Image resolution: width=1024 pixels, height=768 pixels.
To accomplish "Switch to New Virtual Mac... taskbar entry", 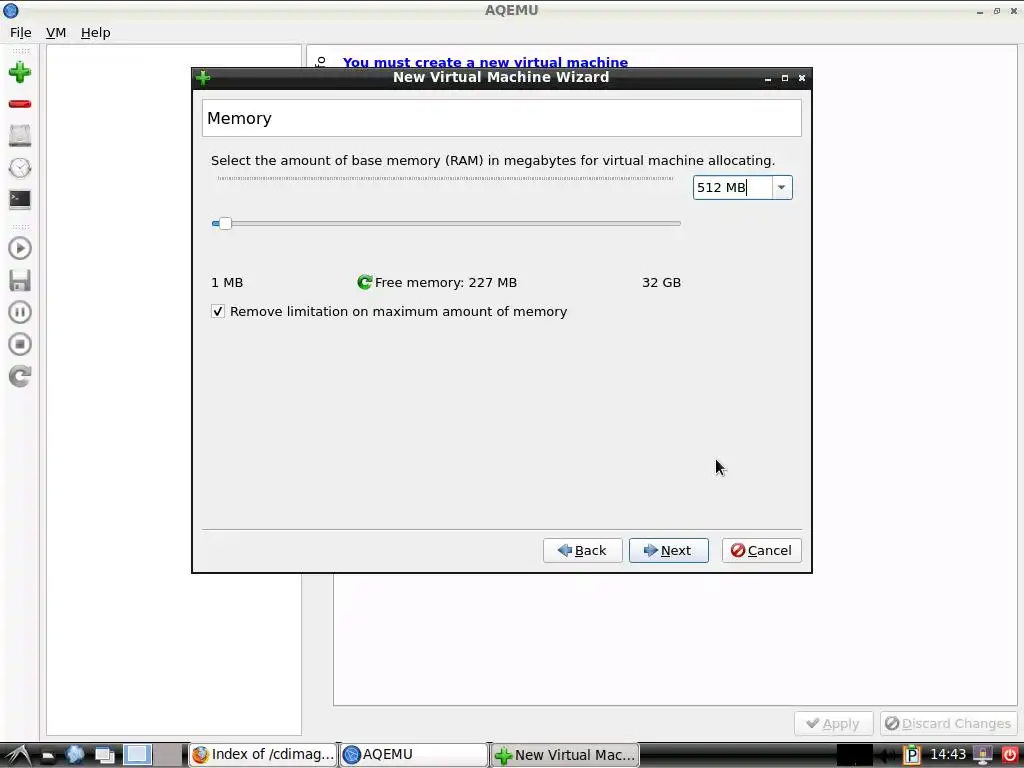I will click(x=565, y=754).
